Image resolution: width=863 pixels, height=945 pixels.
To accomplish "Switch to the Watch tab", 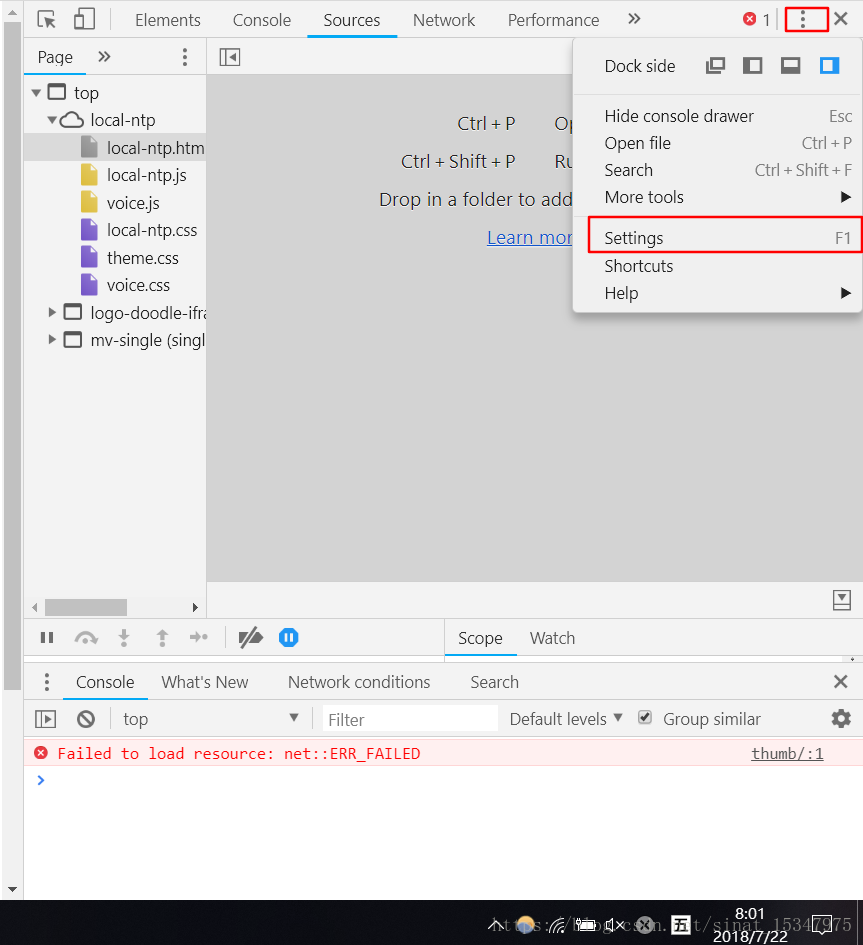I will pos(552,638).
